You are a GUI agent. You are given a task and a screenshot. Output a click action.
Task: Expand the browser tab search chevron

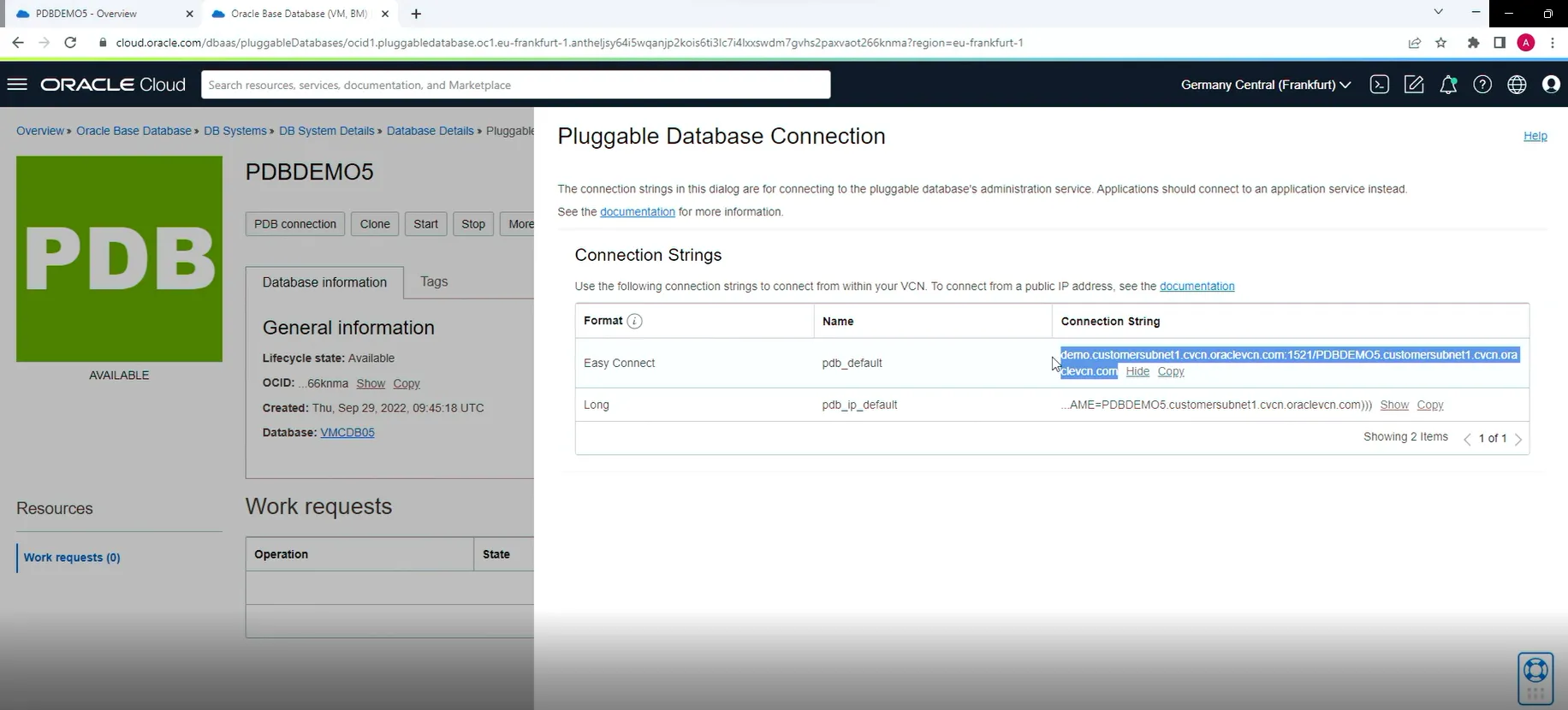[1438, 12]
